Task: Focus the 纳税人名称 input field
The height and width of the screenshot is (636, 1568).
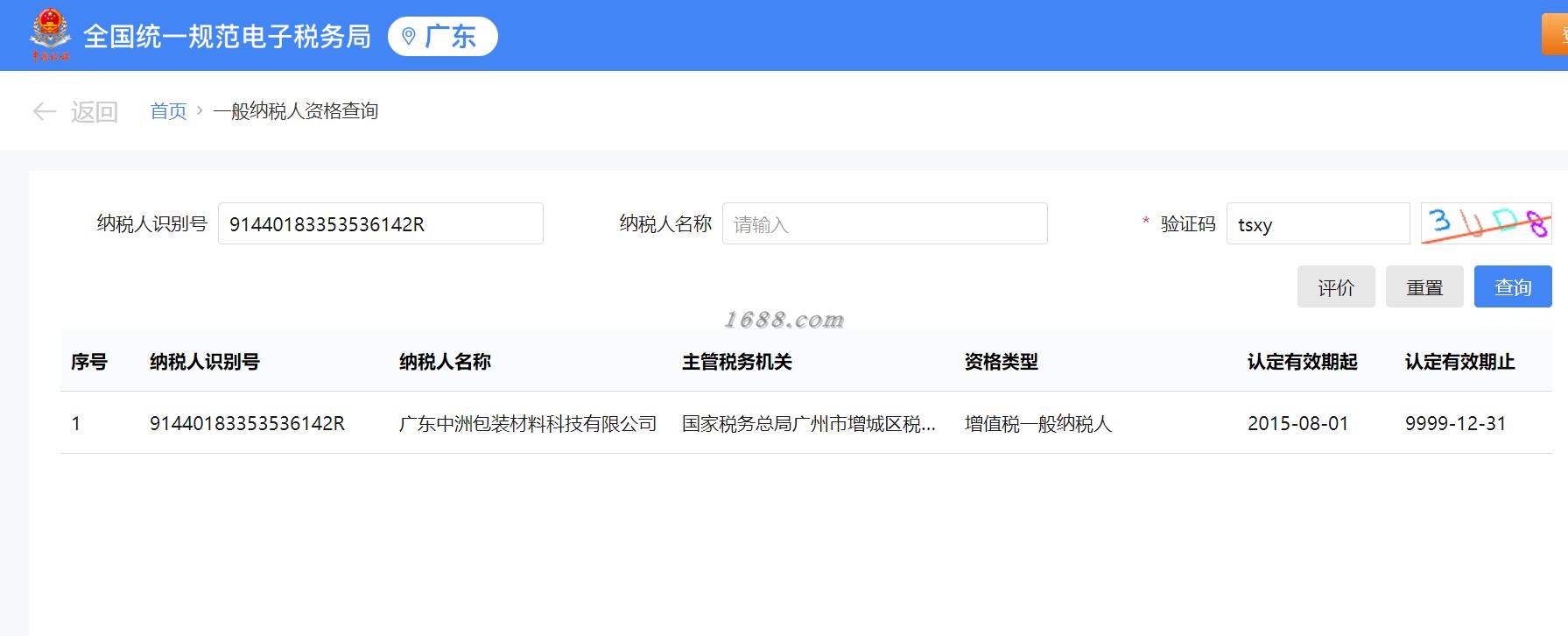Action: (885, 223)
